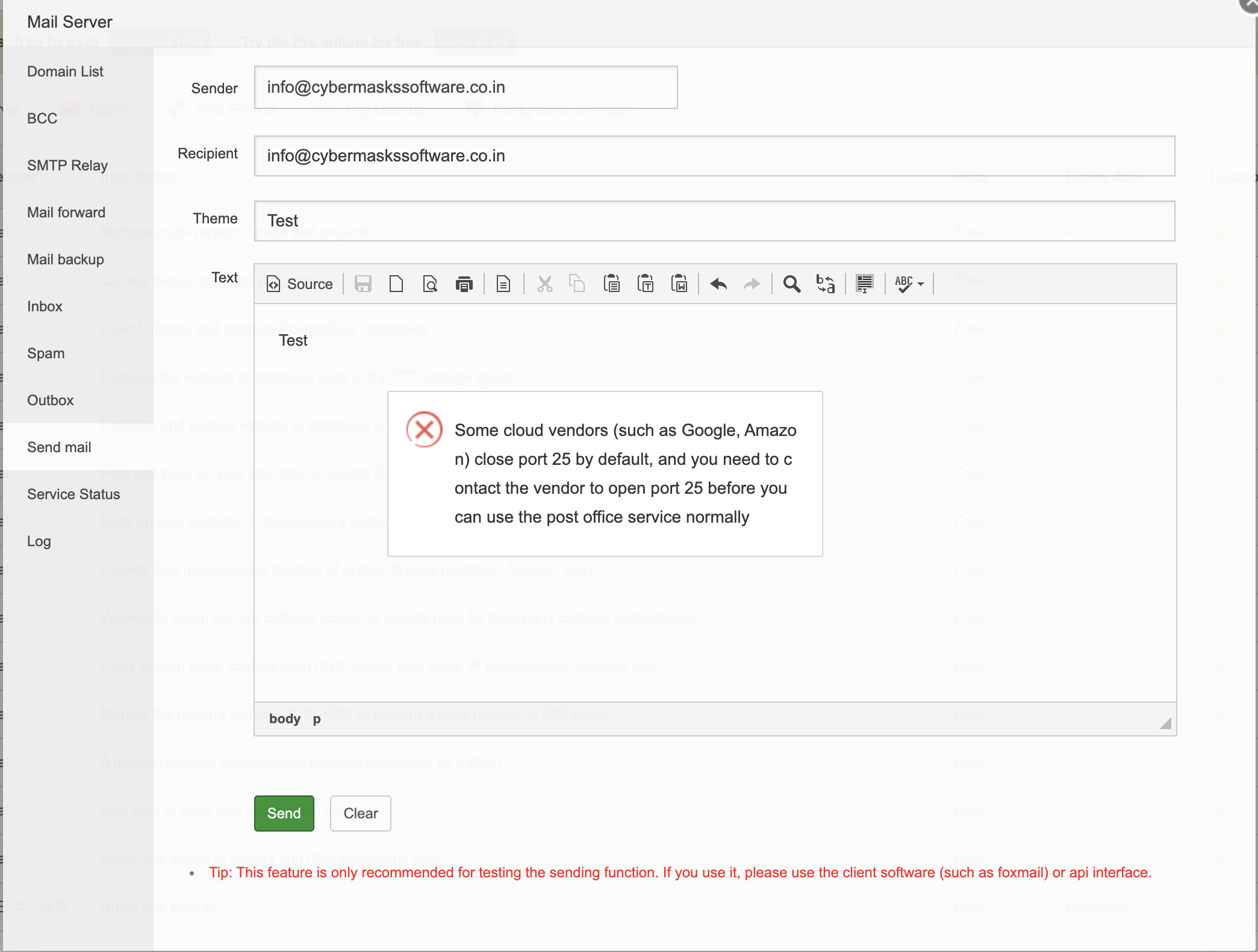This screenshot has width=1258, height=952.
Task: Click the Replace text icon
Action: pos(826,284)
